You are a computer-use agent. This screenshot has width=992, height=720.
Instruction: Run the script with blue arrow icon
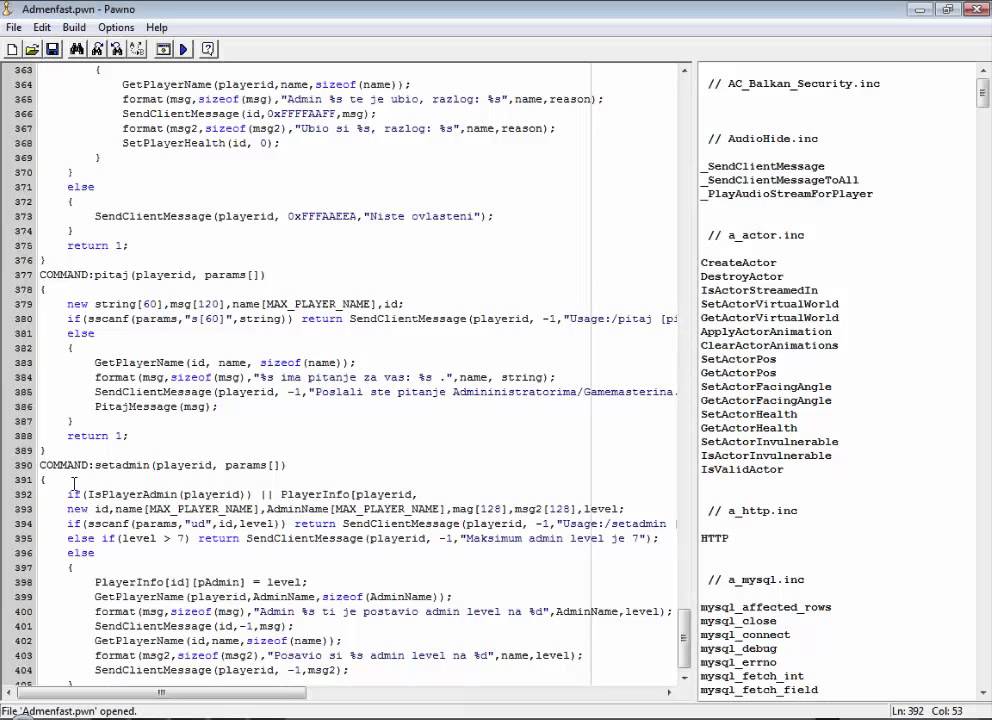click(183, 49)
